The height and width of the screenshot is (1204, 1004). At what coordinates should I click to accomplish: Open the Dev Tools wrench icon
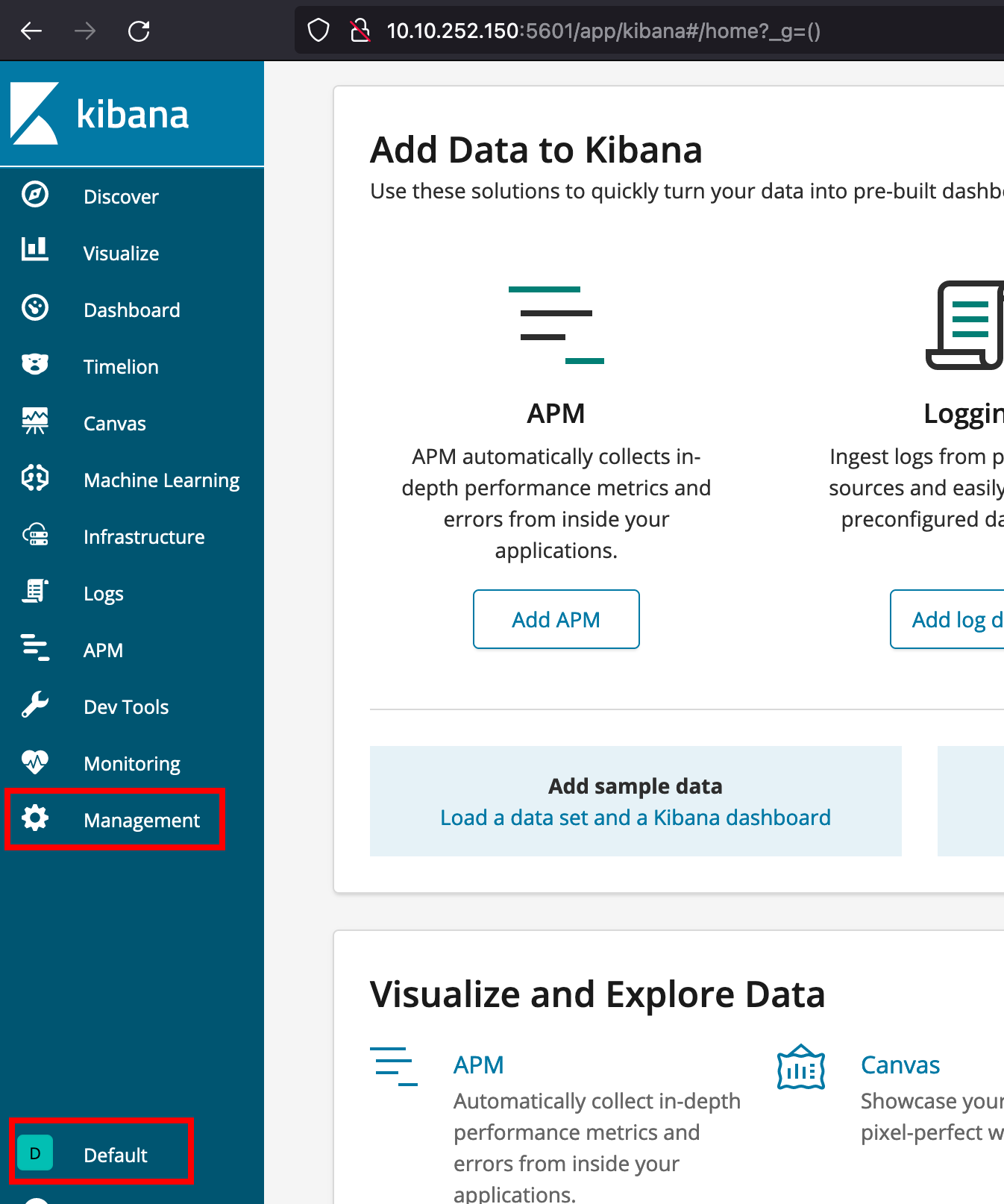point(35,705)
